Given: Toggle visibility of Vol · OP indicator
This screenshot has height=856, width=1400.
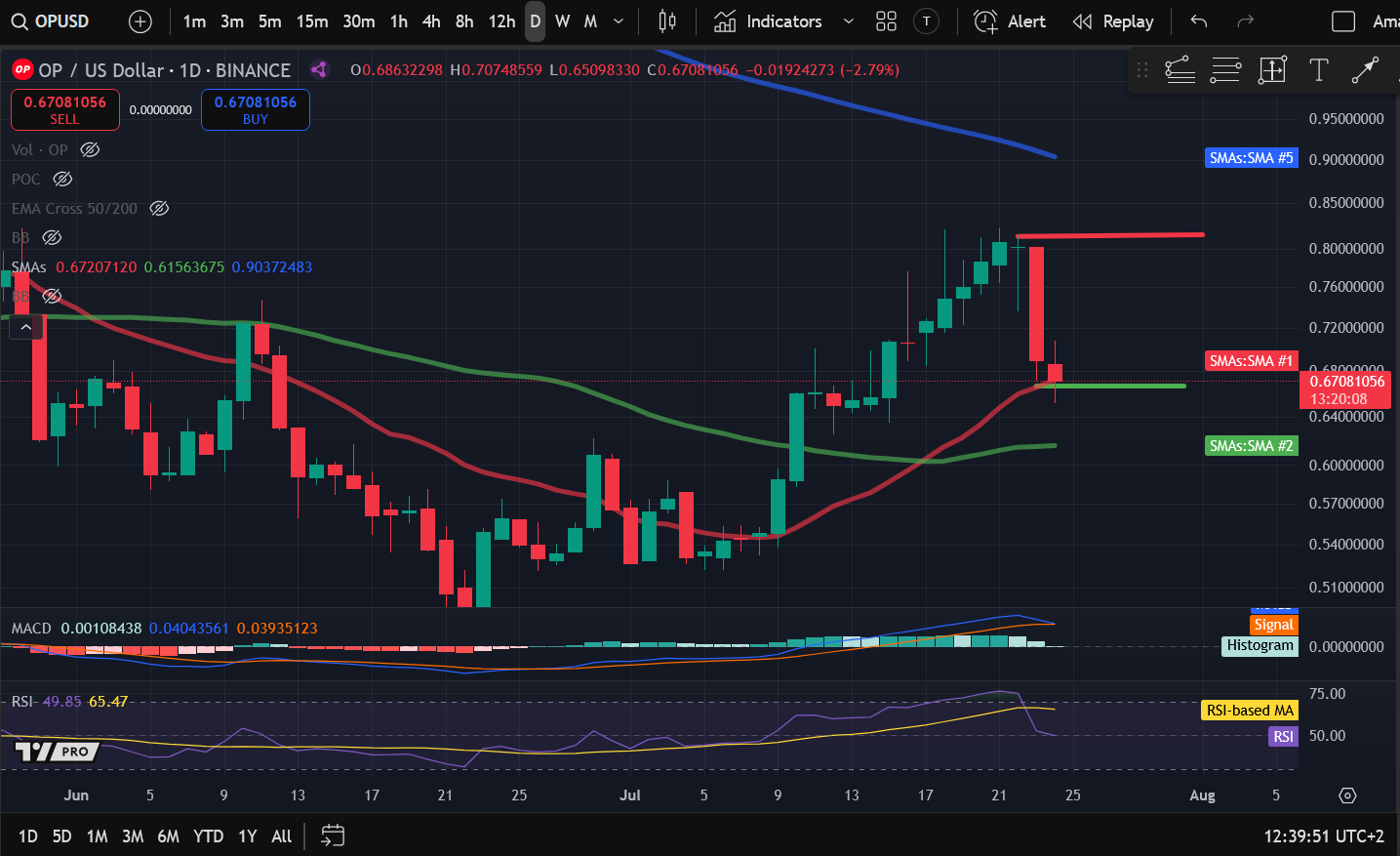Looking at the screenshot, I should 90,149.
